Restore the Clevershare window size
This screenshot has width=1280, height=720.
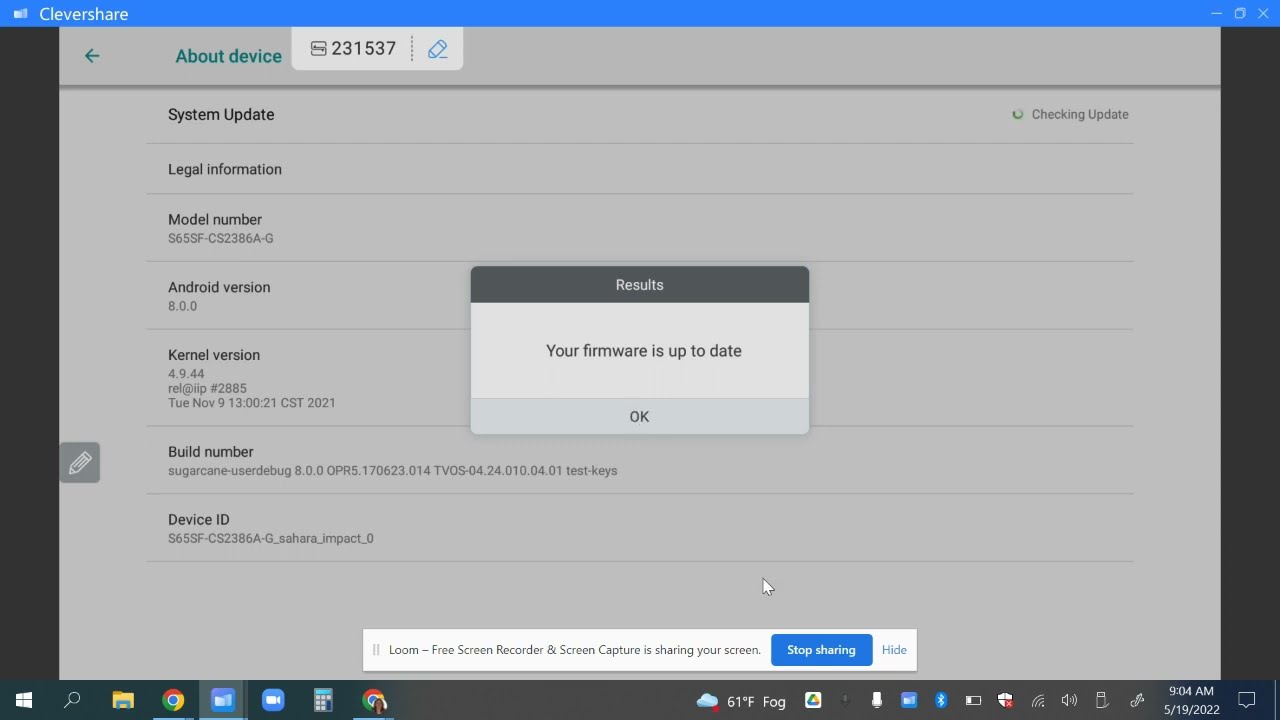pyautogui.click(x=1240, y=13)
